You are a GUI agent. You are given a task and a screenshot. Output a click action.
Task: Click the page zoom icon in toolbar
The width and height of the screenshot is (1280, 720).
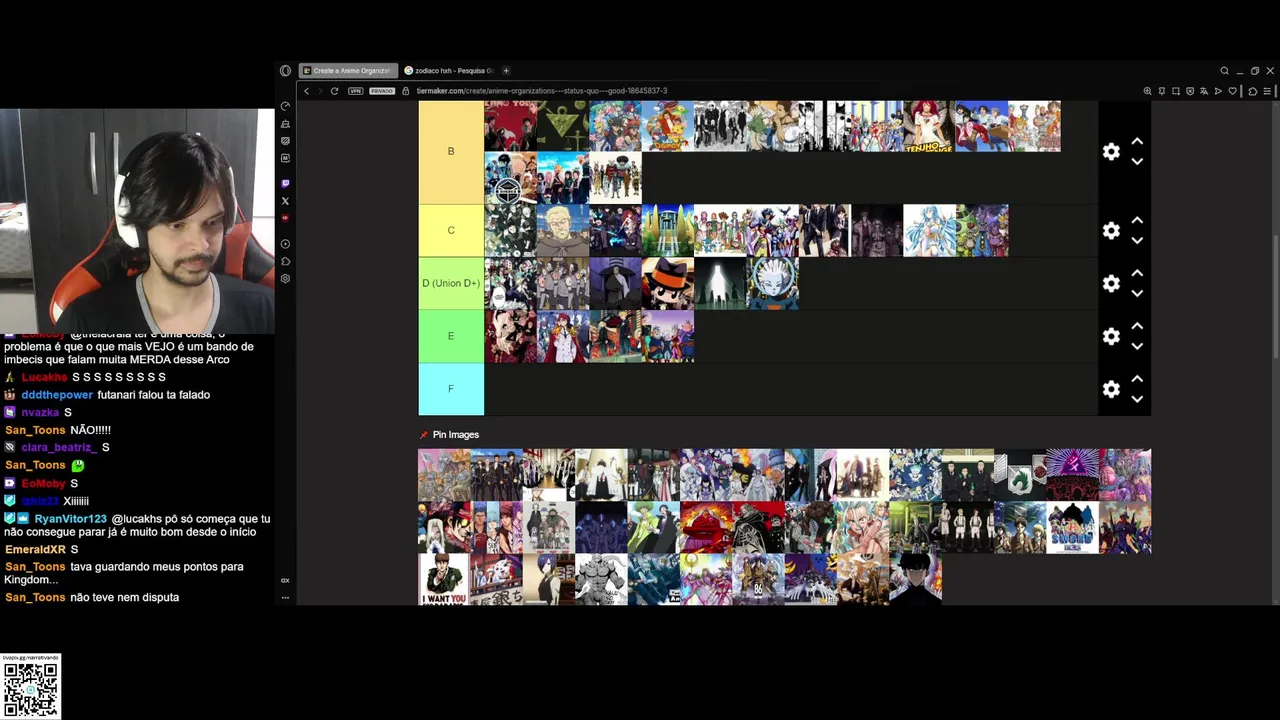click(1147, 91)
